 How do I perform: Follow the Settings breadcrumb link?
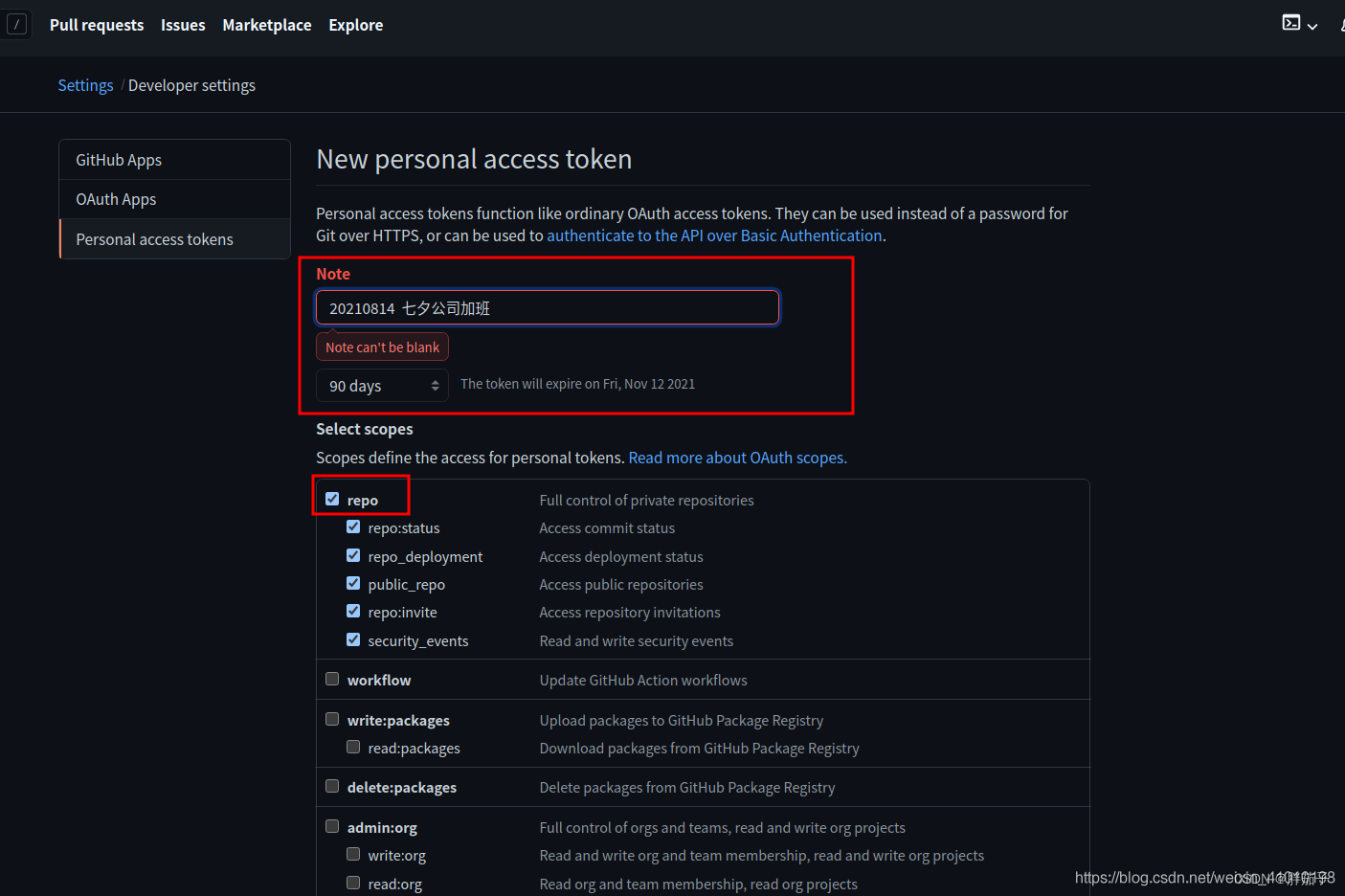[x=85, y=85]
